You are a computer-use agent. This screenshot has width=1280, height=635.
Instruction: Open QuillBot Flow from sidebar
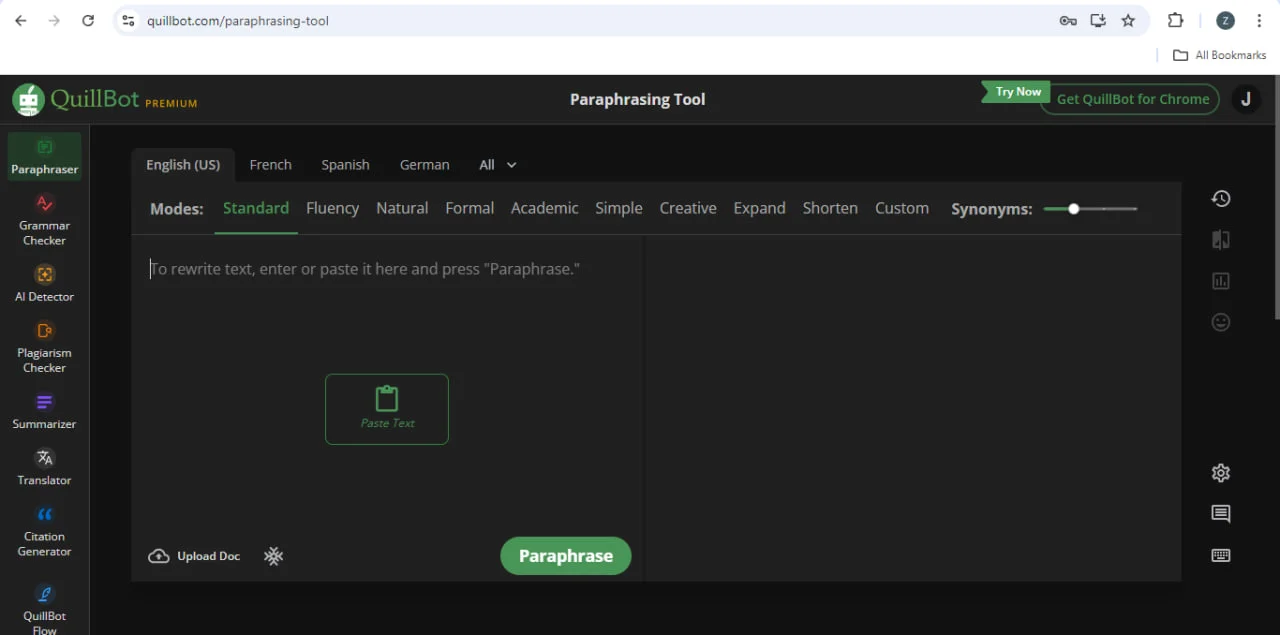click(x=44, y=610)
